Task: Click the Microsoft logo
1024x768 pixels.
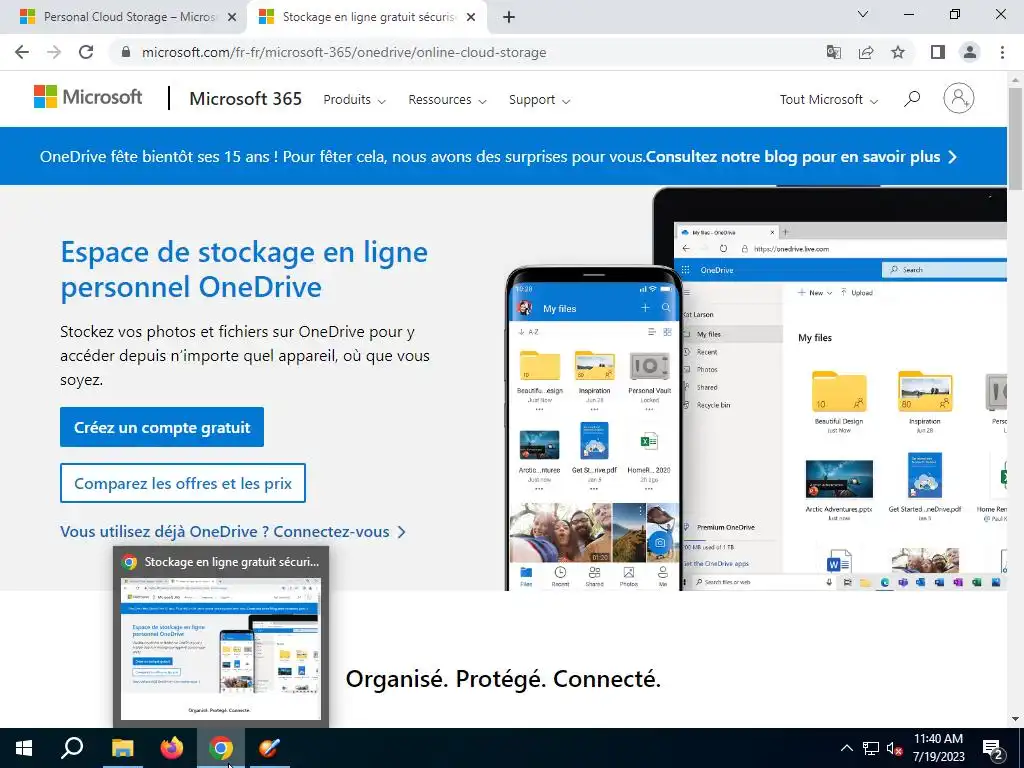Action: tap(88, 97)
